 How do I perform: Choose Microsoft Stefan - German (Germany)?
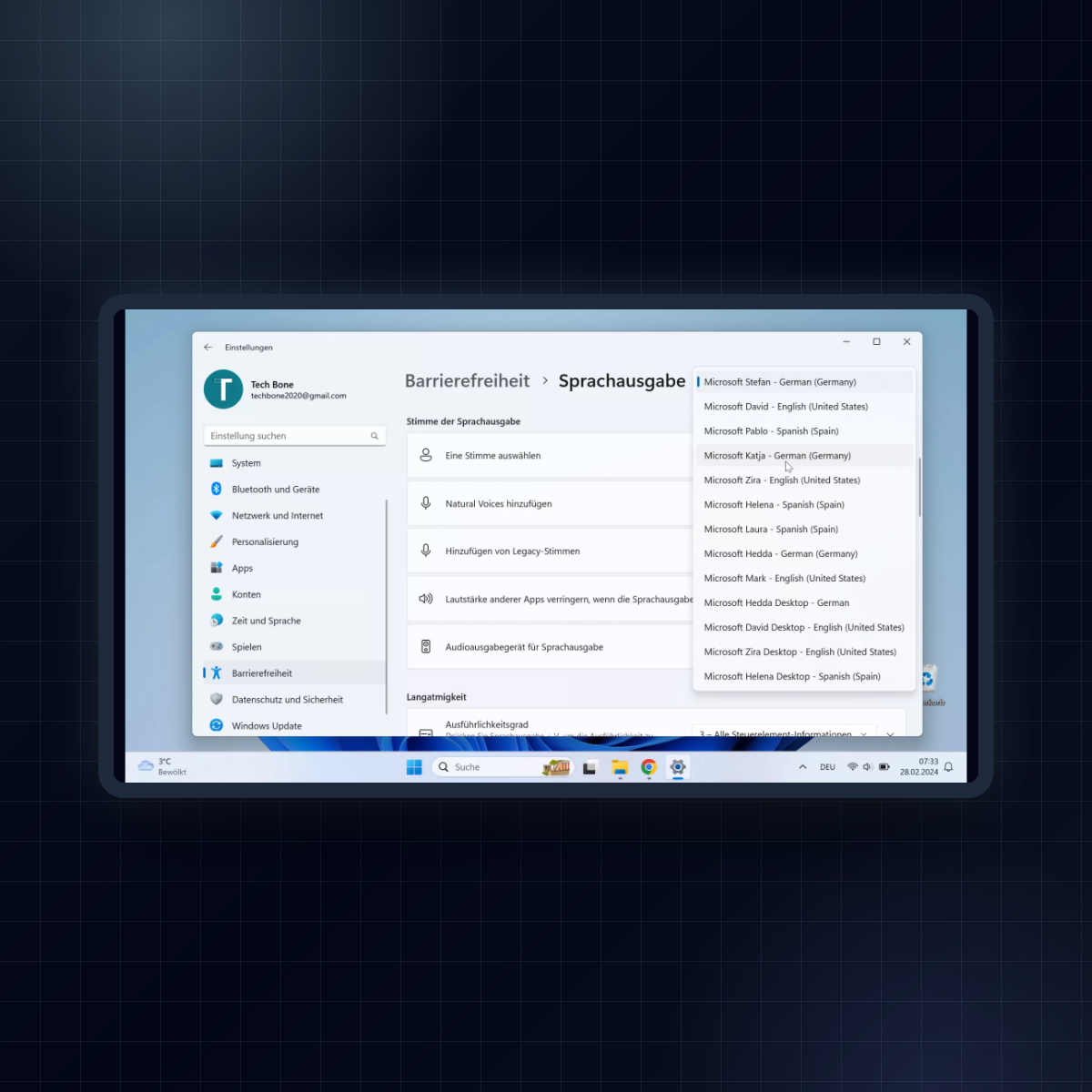pyautogui.click(x=804, y=382)
